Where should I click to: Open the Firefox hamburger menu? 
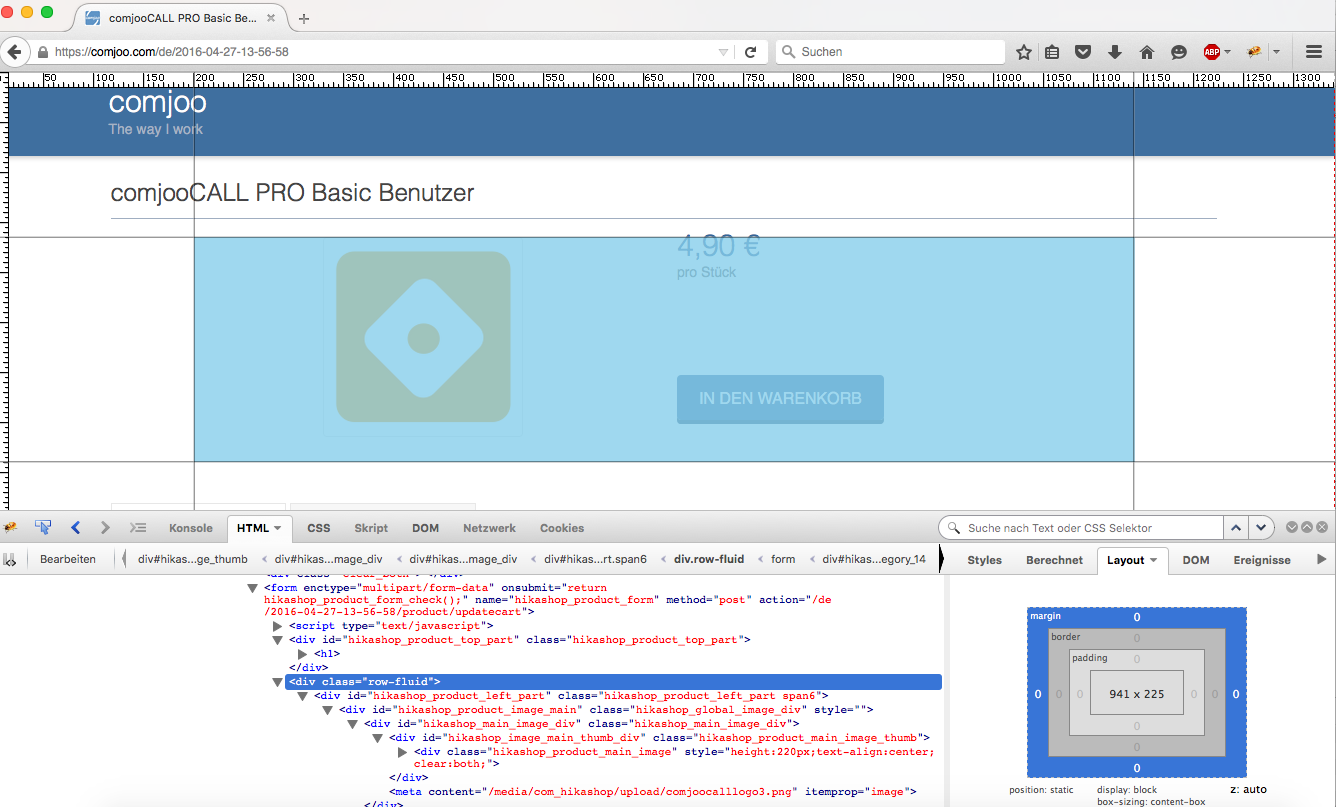tap(1314, 52)
